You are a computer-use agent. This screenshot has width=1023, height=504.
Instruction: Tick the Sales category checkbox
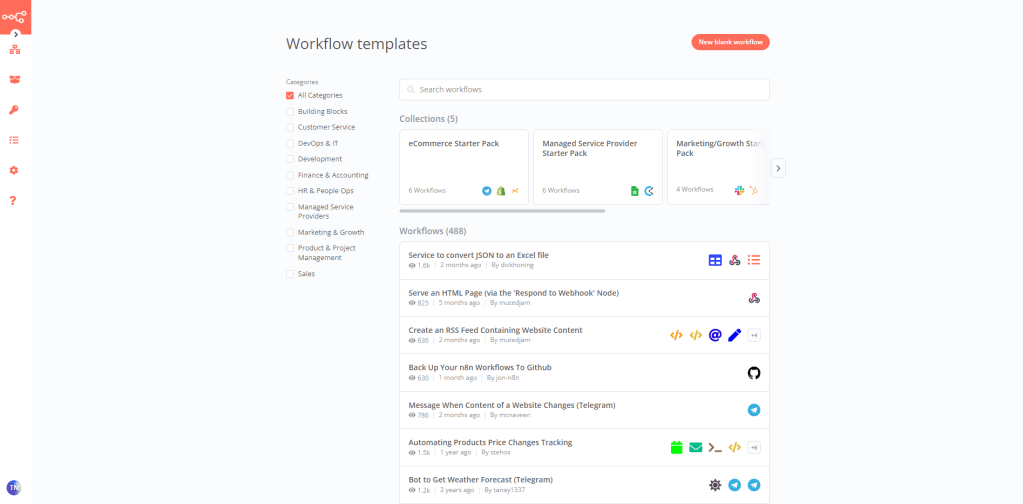pyautogui.click(x=290, y=274)
